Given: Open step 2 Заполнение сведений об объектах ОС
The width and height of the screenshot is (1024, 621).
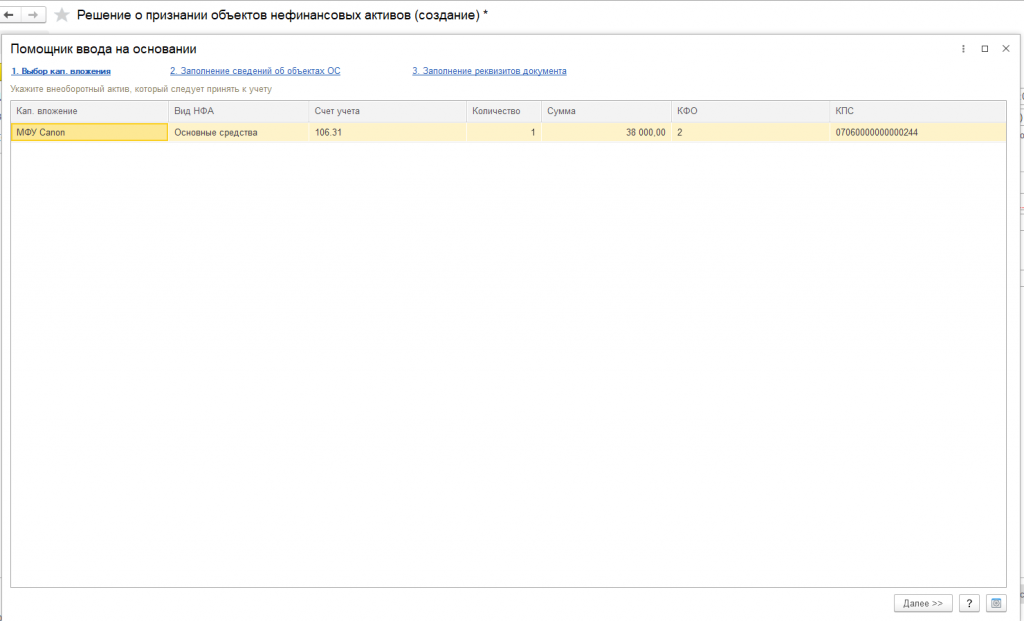Looking at the screenshot, I should [x=255, y=71].
